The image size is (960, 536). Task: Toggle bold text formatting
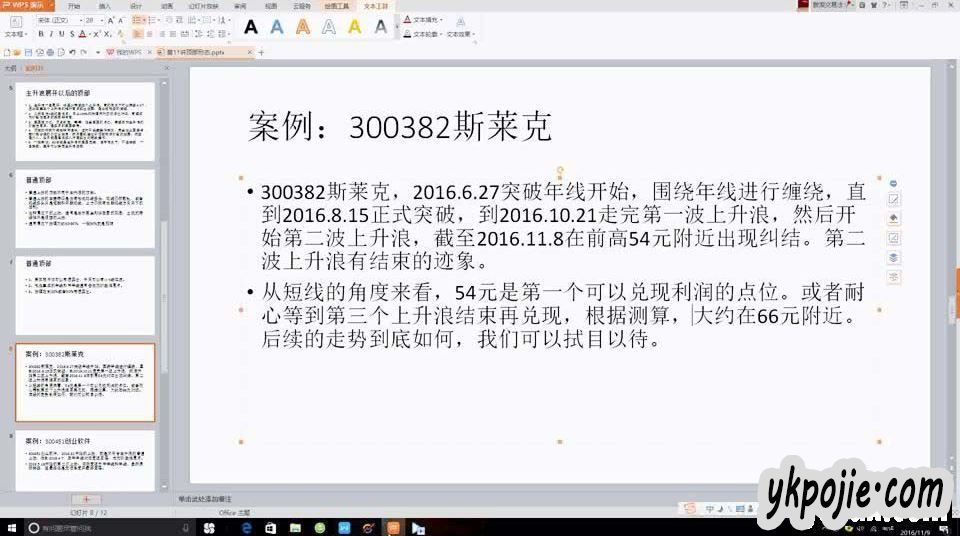pos(41,34)
